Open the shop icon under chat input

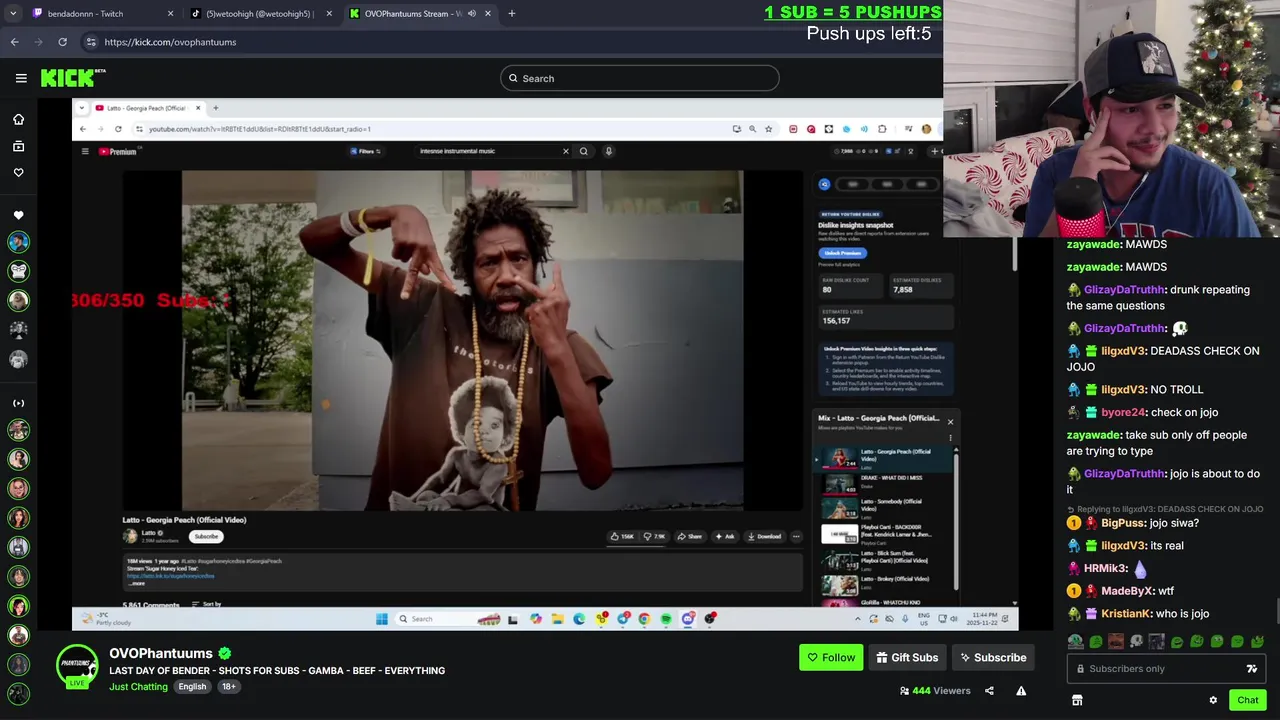tap(1077, 700)
